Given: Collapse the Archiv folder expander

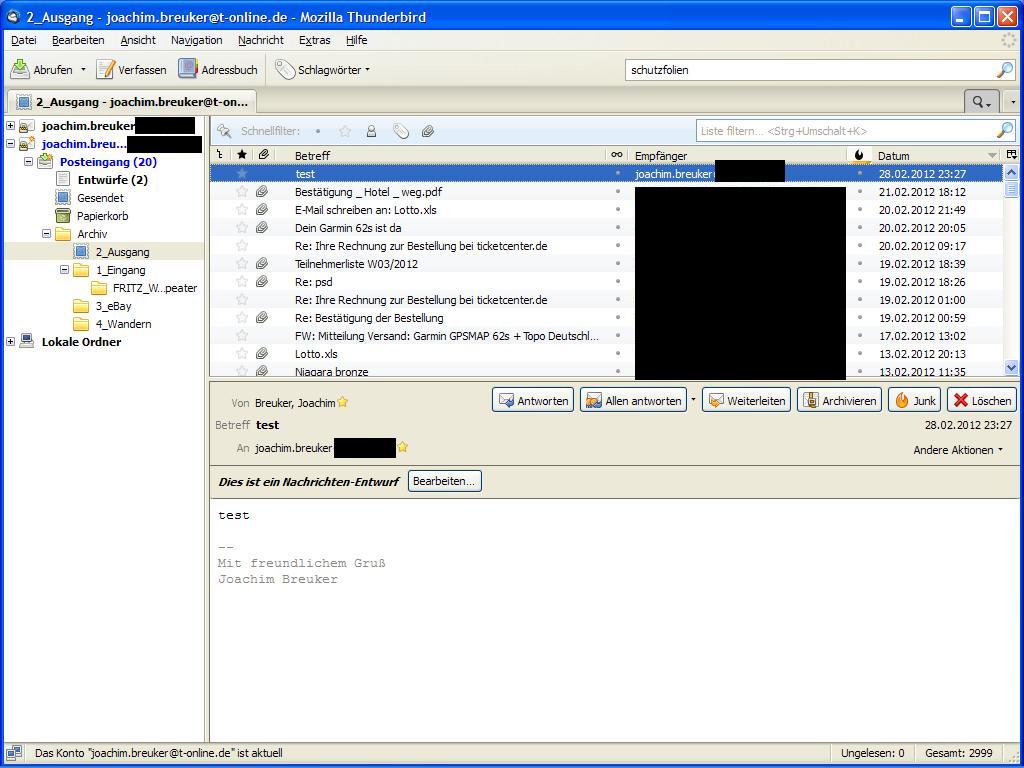Looking at the screenshot, I should tap(46, 233).
